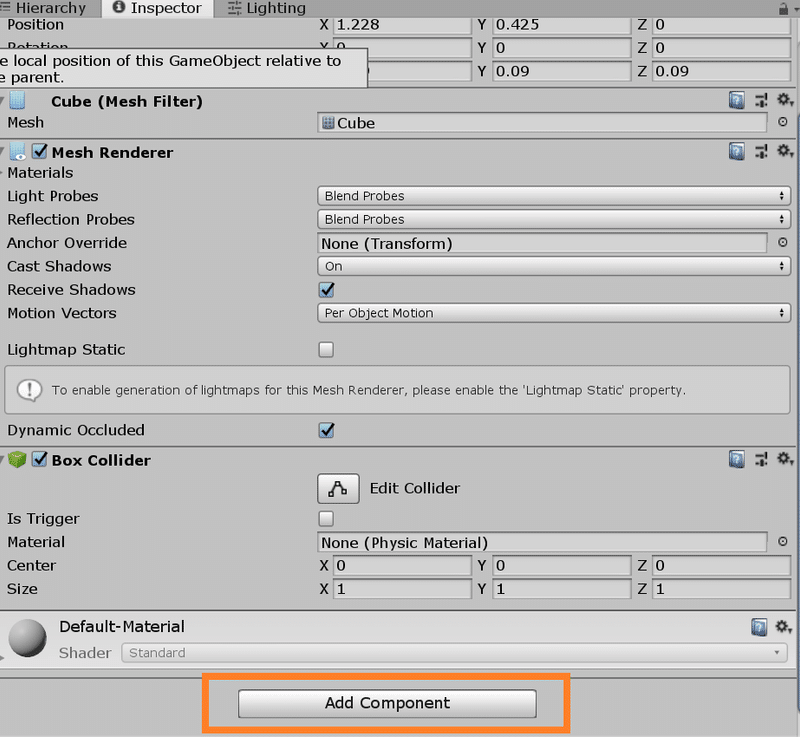Image resolution: width=800 pixels, height=737 pixels.
Task: Click the Size X field
Action: pos(402,589)
